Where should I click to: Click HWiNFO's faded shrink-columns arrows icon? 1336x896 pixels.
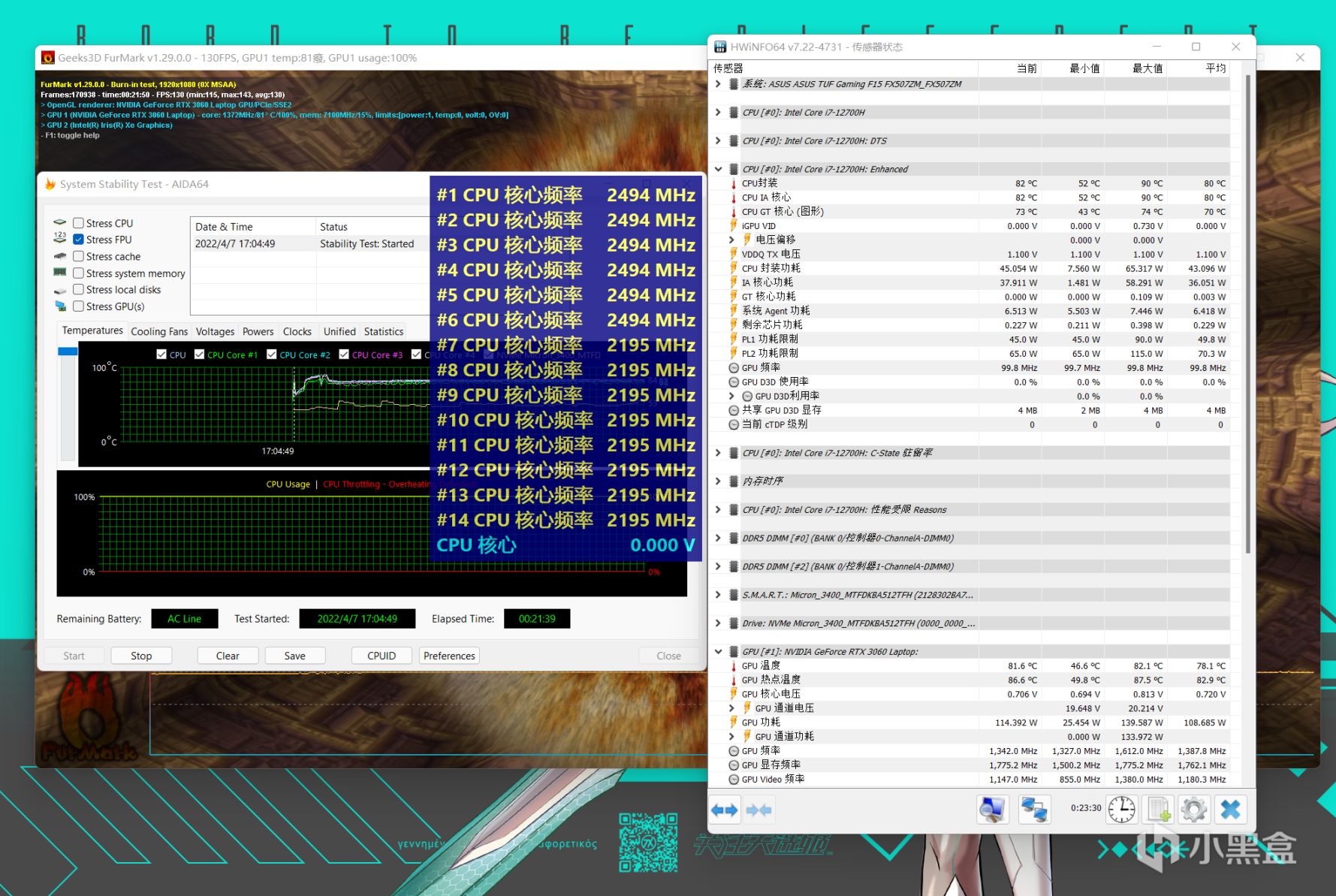758,810
